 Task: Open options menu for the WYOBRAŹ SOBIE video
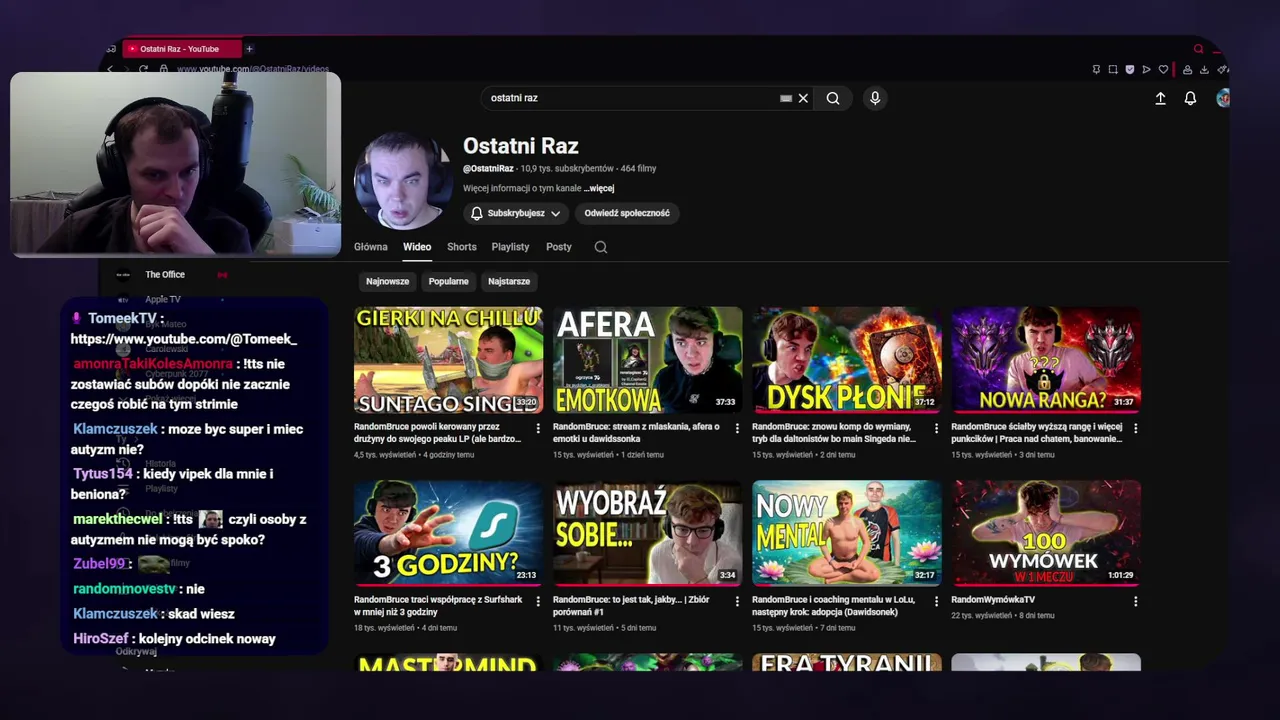pyautogui.click(x=737, y=602)
